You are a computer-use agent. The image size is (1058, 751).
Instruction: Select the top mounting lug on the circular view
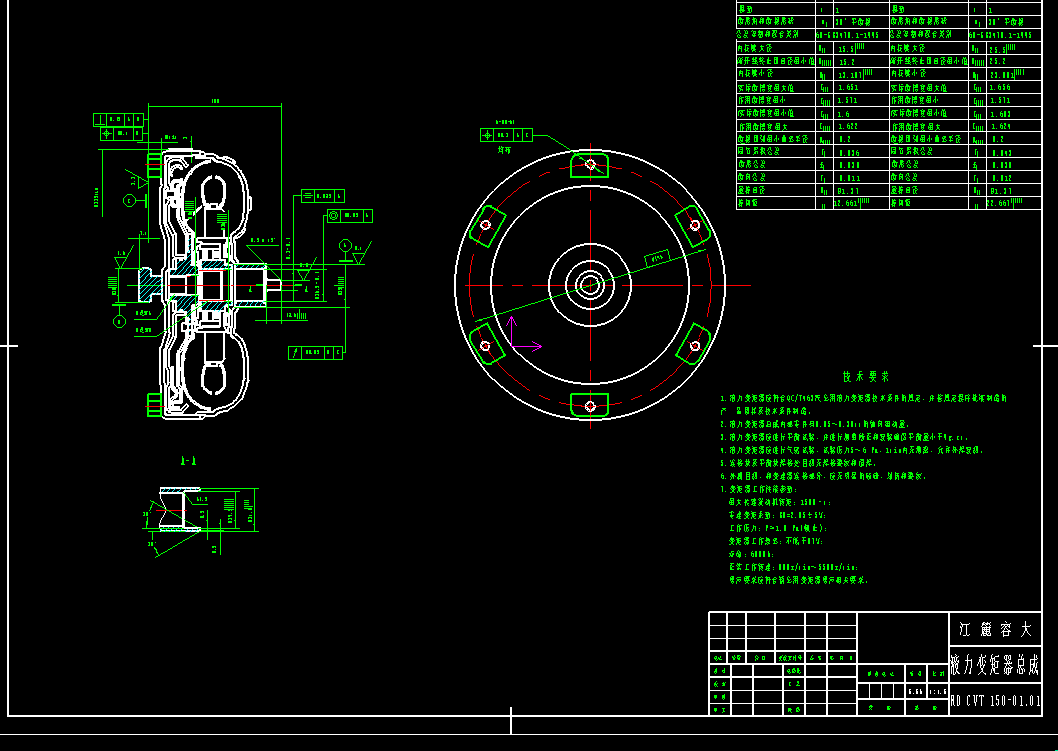click(590, 165)
